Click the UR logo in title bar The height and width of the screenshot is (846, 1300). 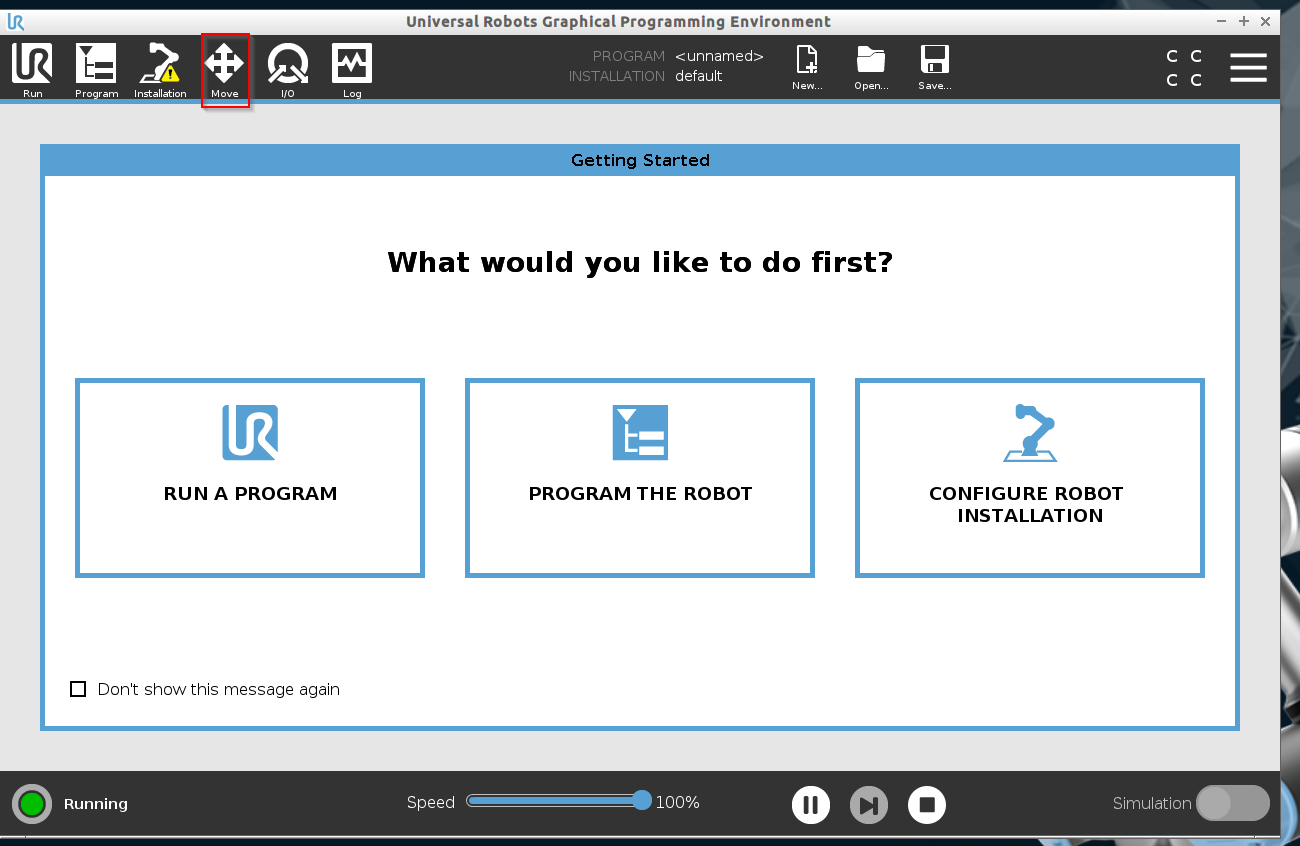pyautogui.click(x=15, y=21)
